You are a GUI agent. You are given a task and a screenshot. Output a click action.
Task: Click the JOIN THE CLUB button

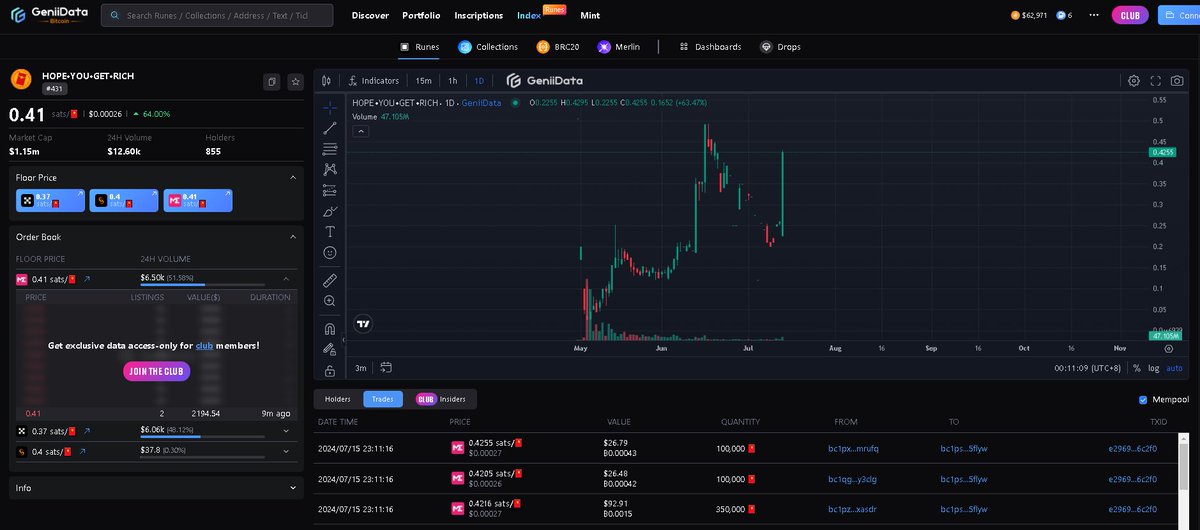156,371
